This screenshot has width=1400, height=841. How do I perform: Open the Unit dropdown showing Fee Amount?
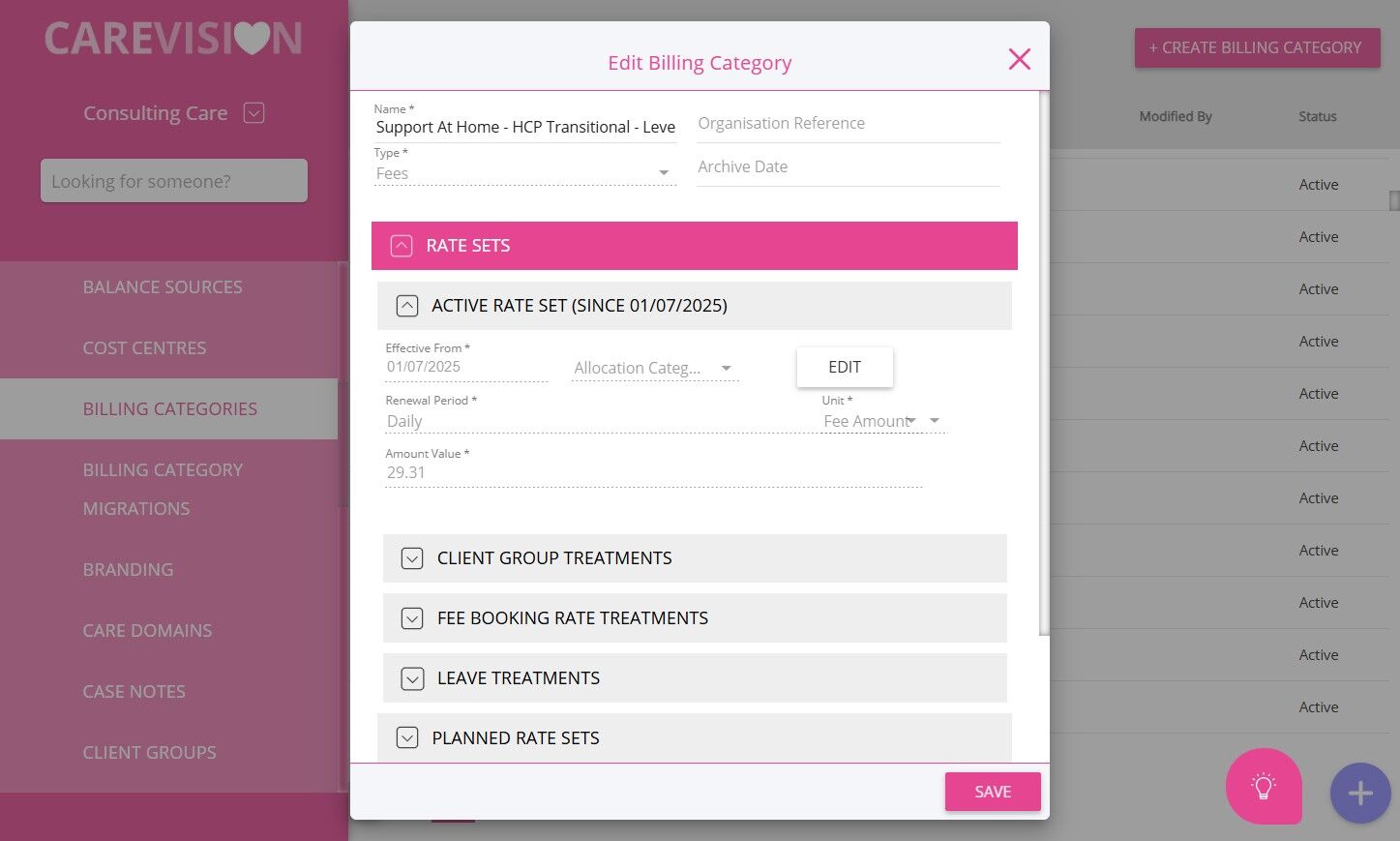[x=882, y=421]
